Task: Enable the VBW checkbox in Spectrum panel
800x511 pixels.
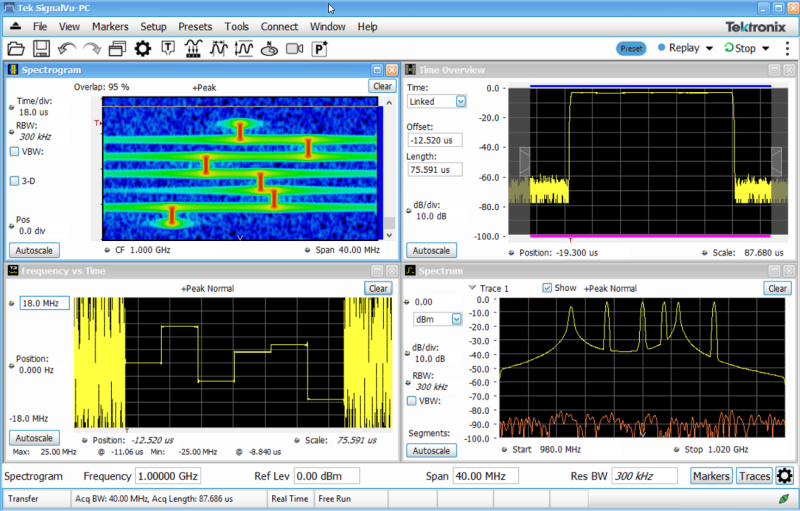Action: (412, 401)
